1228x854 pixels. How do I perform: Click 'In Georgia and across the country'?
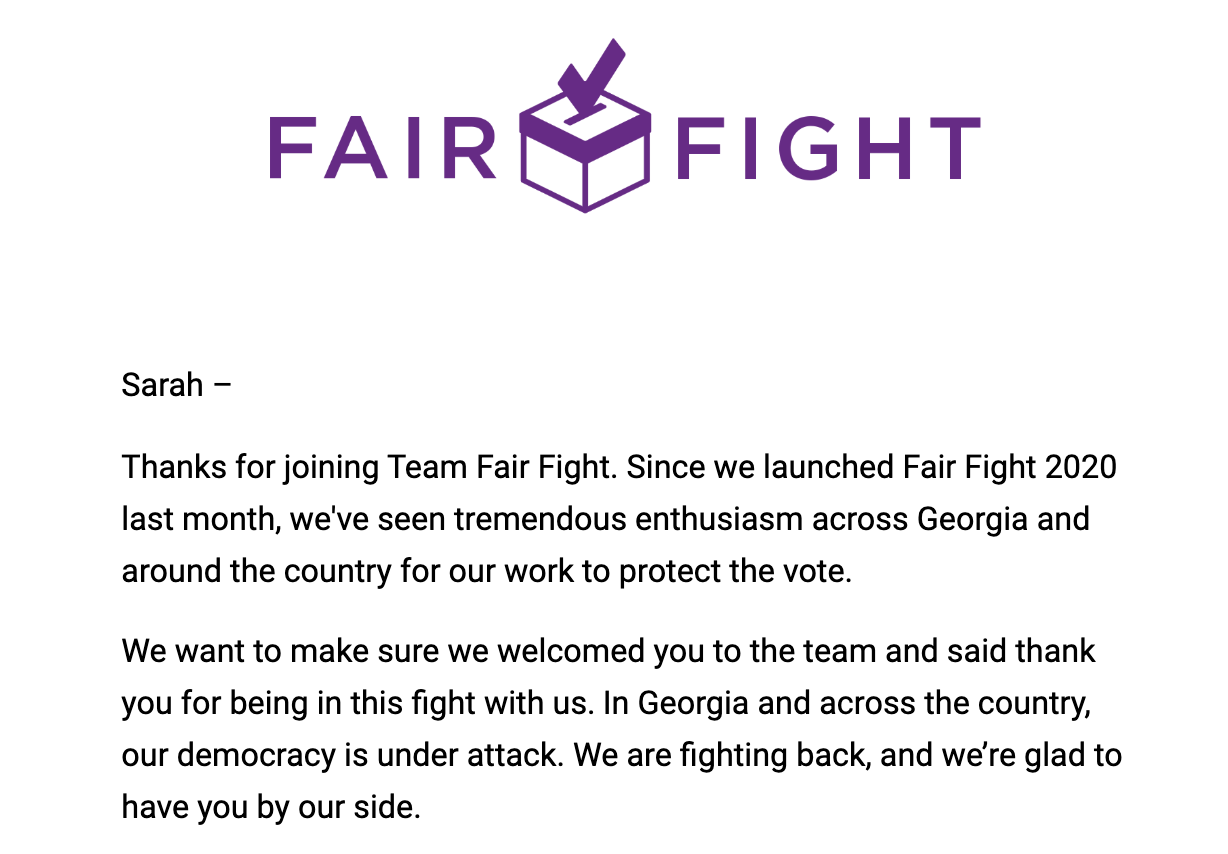point(845,703)
